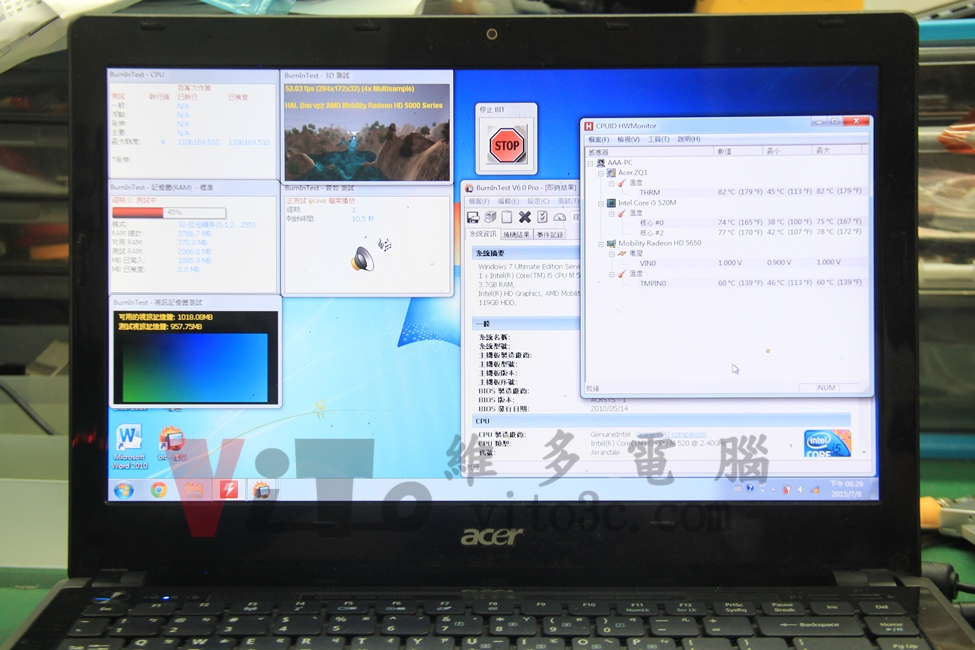Click the RAM test 45% progress bar

point(169,213)
